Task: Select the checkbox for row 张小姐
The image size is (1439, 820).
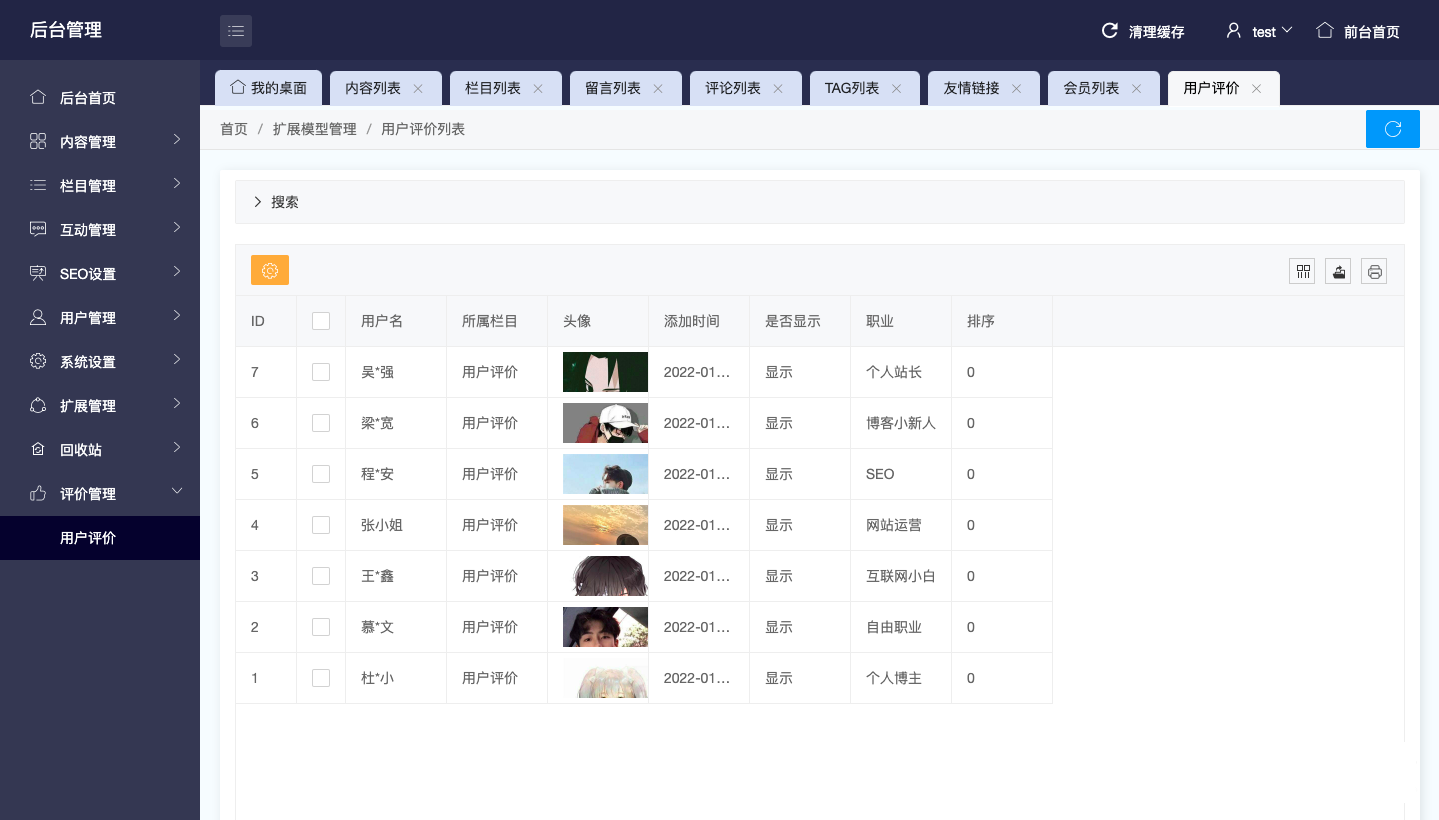Action: [x=321, y=525]
